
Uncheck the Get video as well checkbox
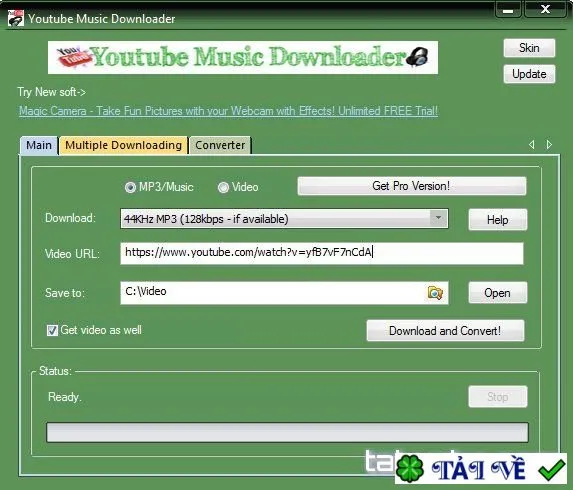[52, 330]
